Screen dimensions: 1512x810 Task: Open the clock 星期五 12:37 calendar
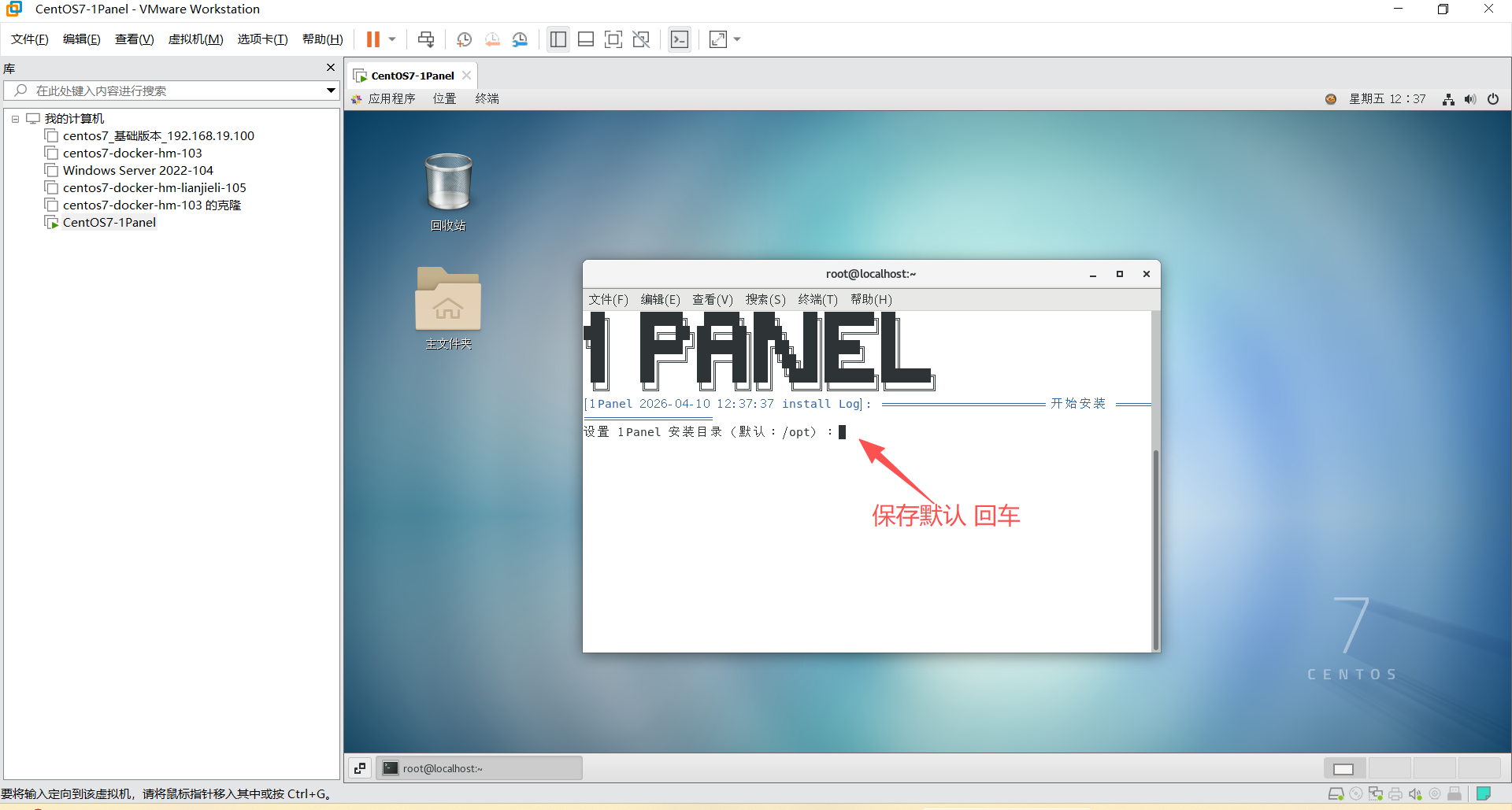1388,99
